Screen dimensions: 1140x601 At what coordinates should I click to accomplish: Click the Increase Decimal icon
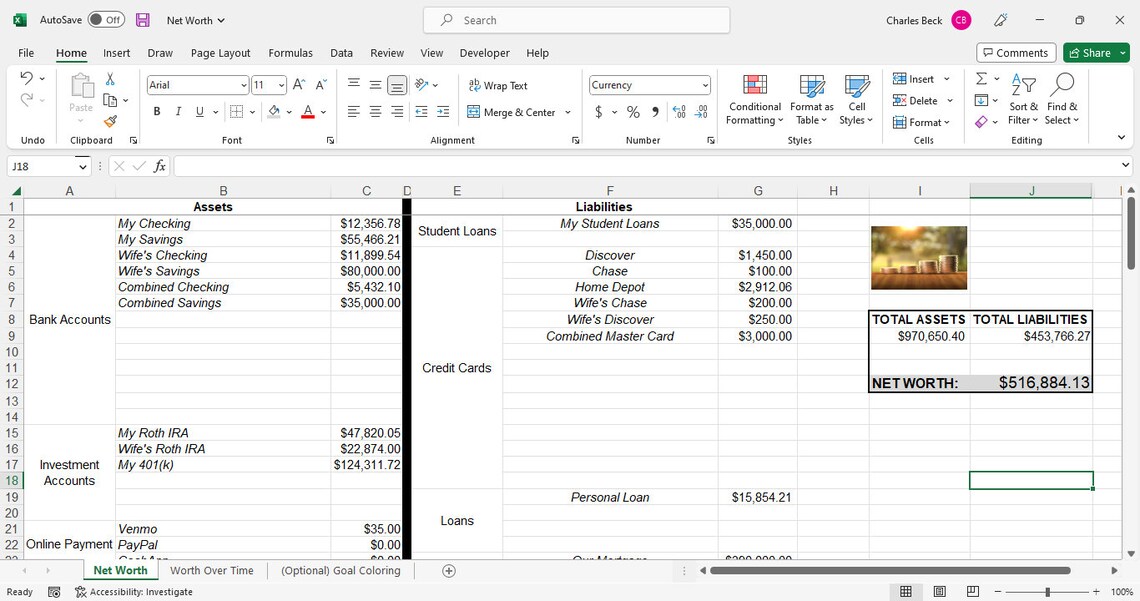pos(679,112)
